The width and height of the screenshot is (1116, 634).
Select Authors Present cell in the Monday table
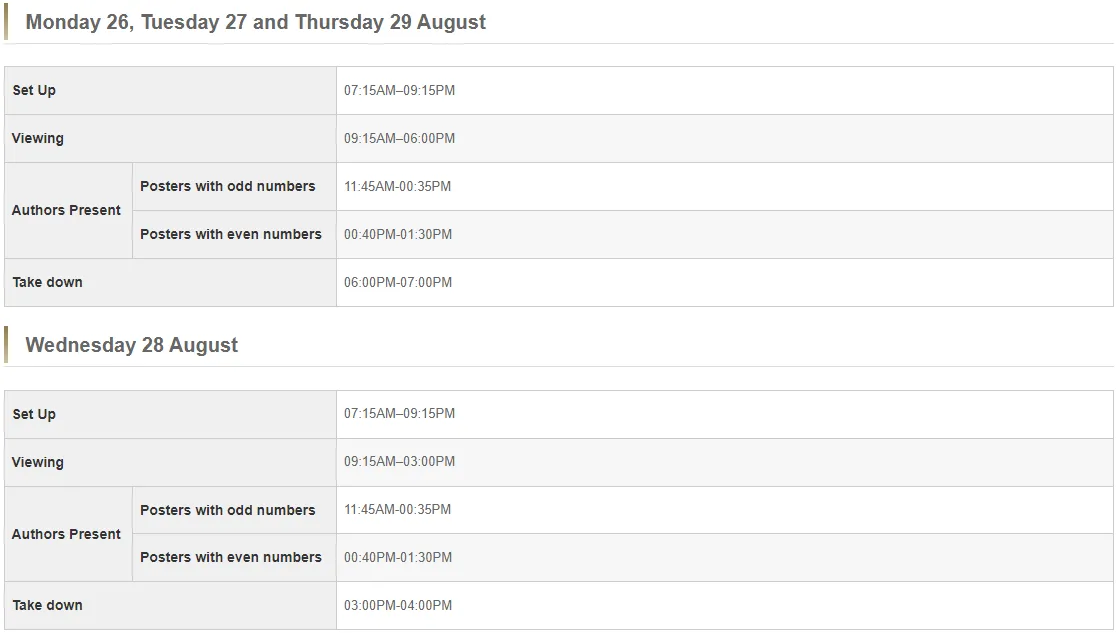pyautogui.click(x=66, y=210)
